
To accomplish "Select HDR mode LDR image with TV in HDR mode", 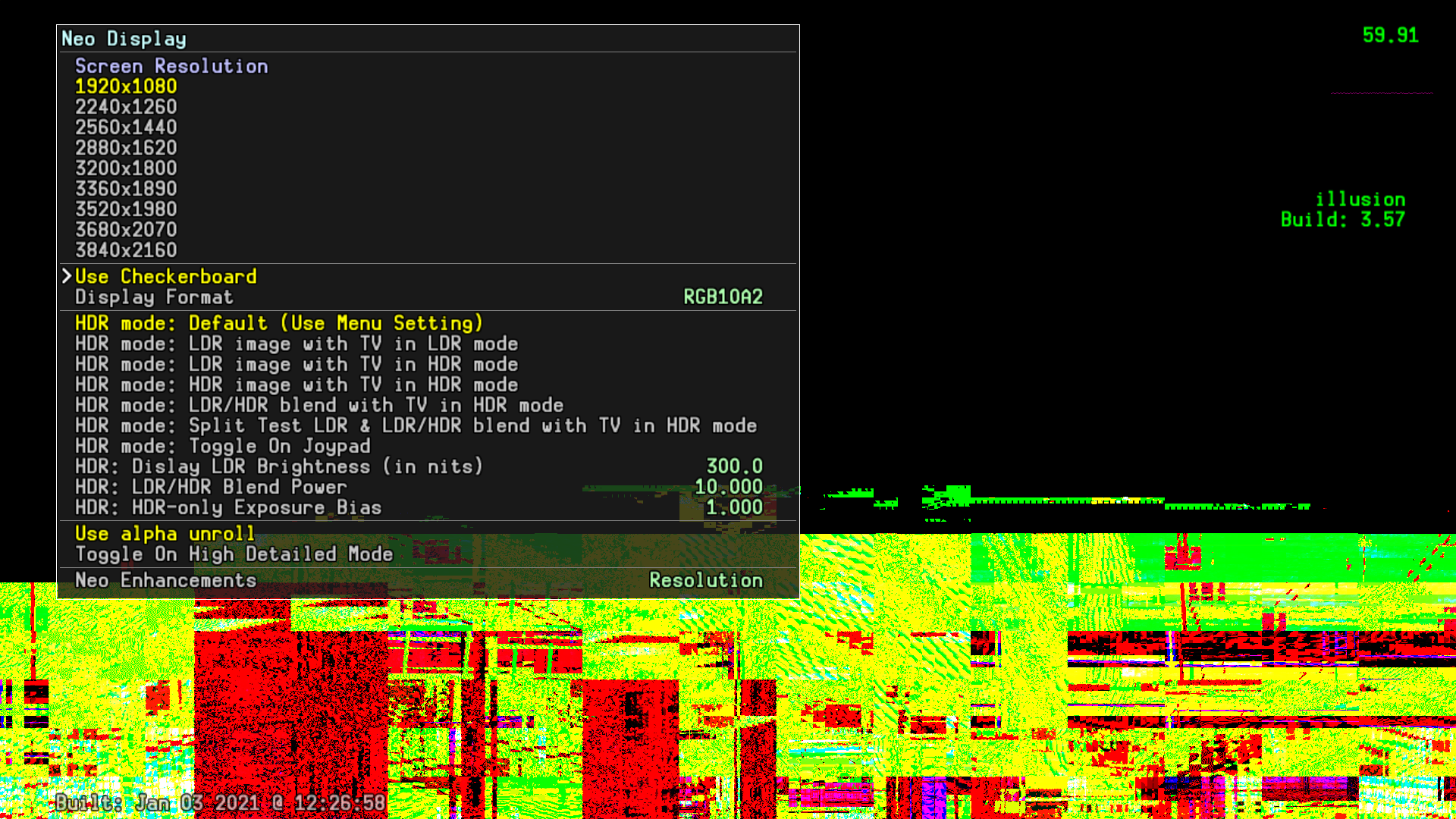I will point(297,365).
